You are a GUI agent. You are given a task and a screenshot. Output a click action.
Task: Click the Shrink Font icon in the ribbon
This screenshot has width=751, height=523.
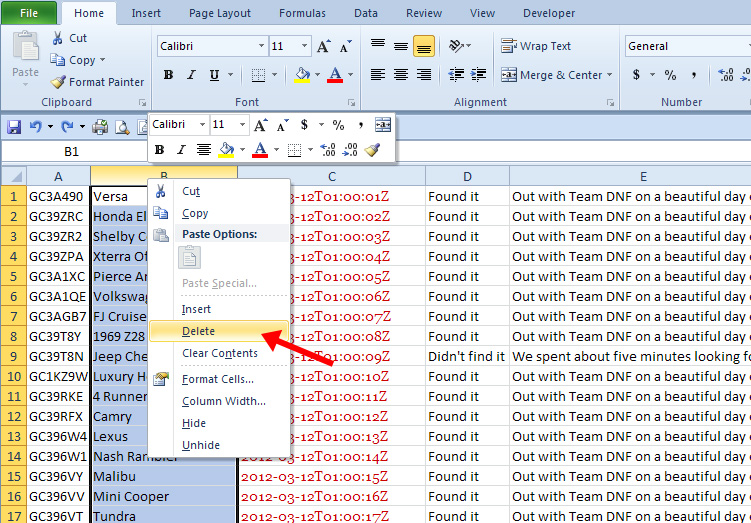tap(345, 46)
